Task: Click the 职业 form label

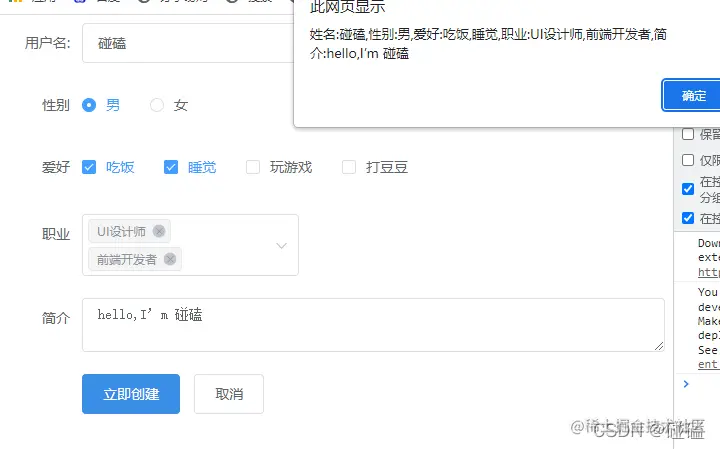Action: (56, 234)
